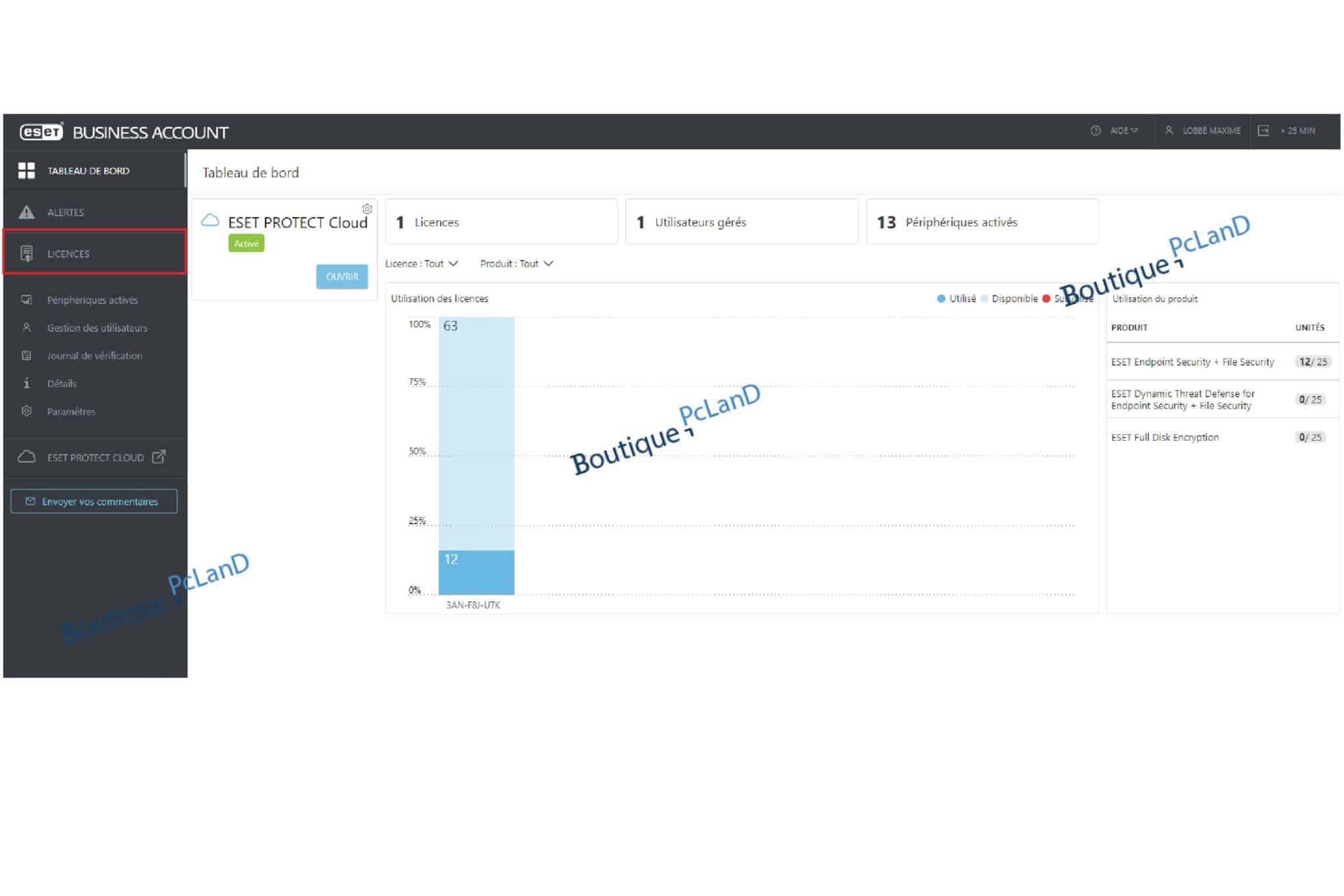
Task: Click the Paramètres gear icon in sidebar
Action: point(26,411)
